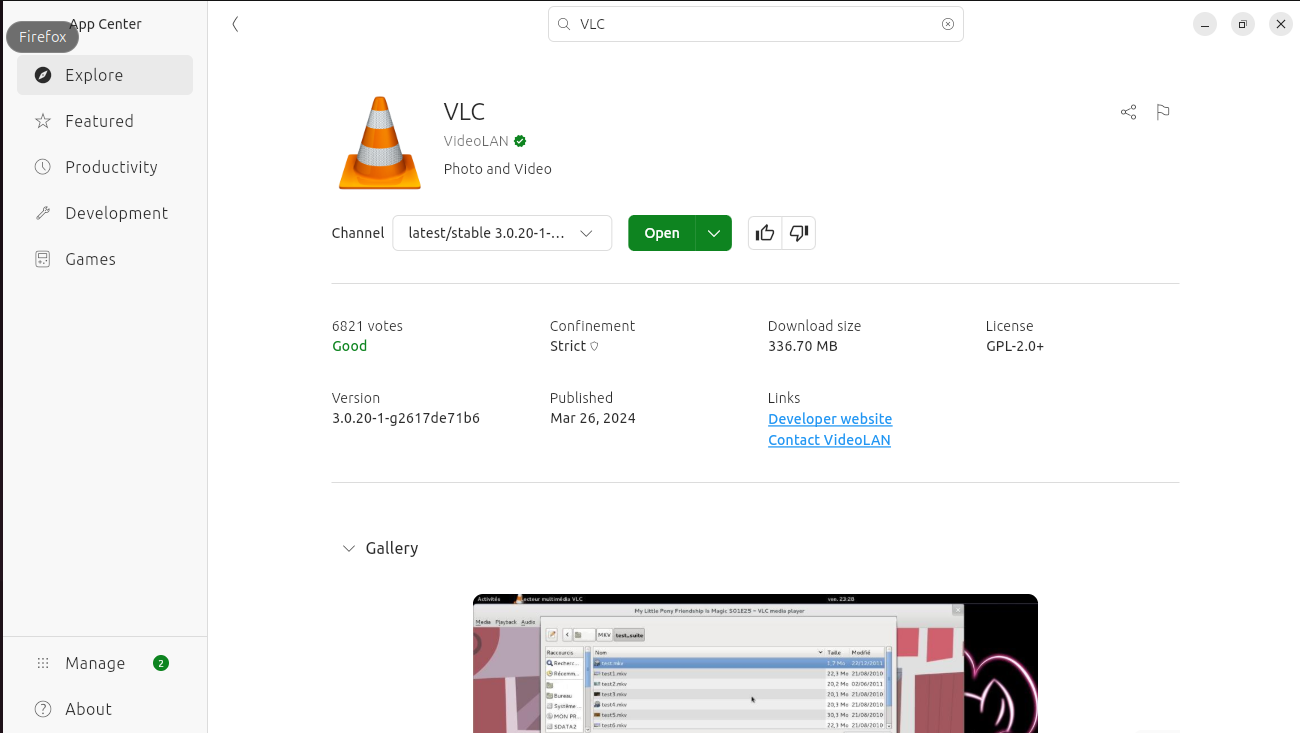This screenshot has width=1300, height=733.
Task: Click the VLC gallery screenshot
Action: [755, 663]
